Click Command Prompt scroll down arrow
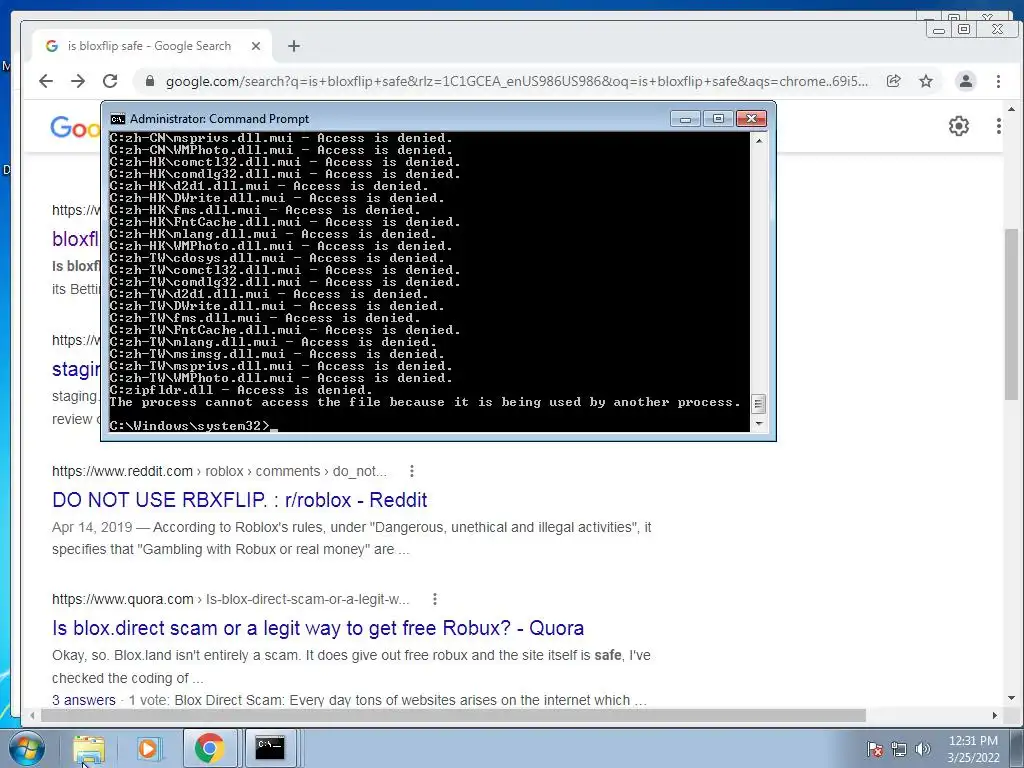 coord(759,424)
